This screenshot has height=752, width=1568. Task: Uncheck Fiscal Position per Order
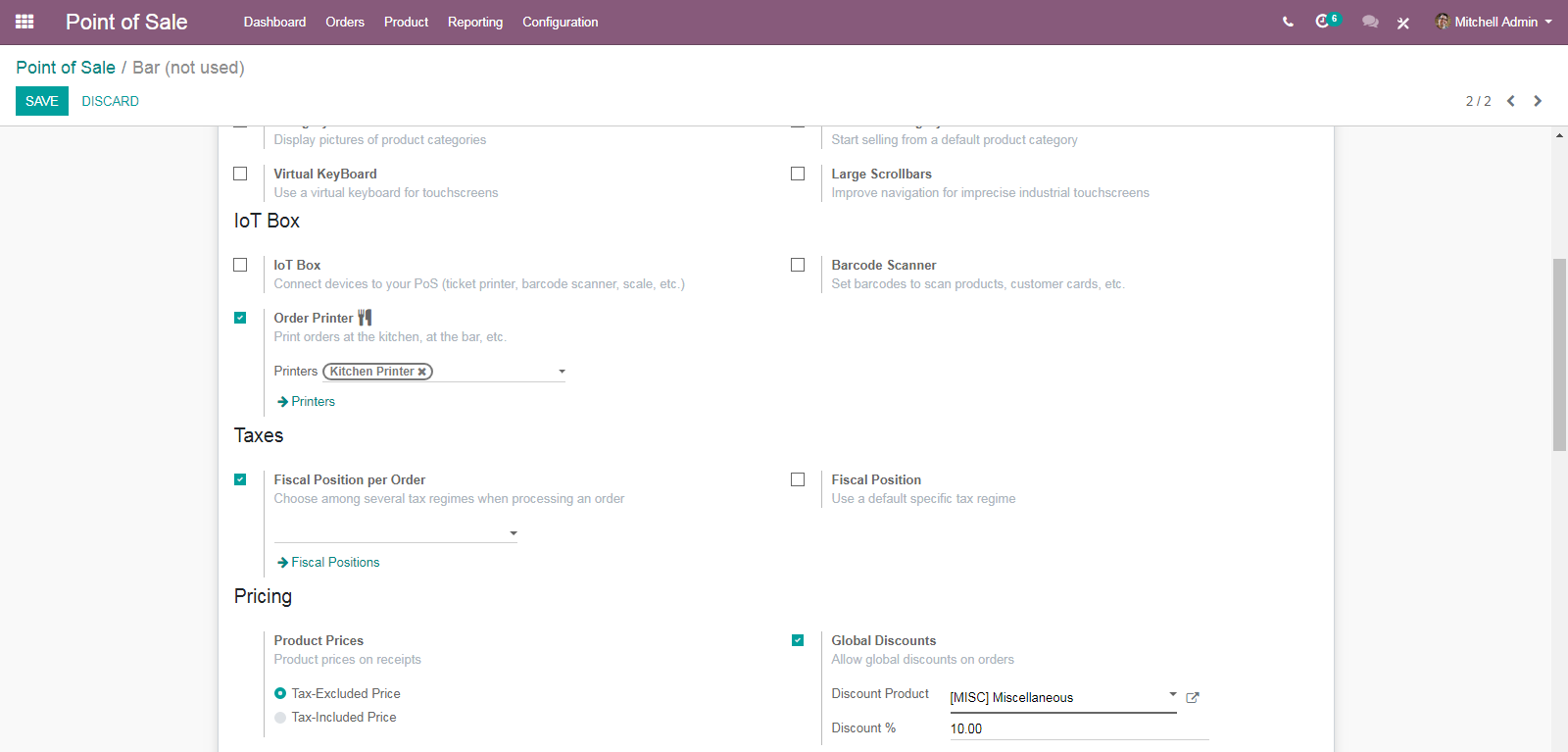click(x=240, y=479)
